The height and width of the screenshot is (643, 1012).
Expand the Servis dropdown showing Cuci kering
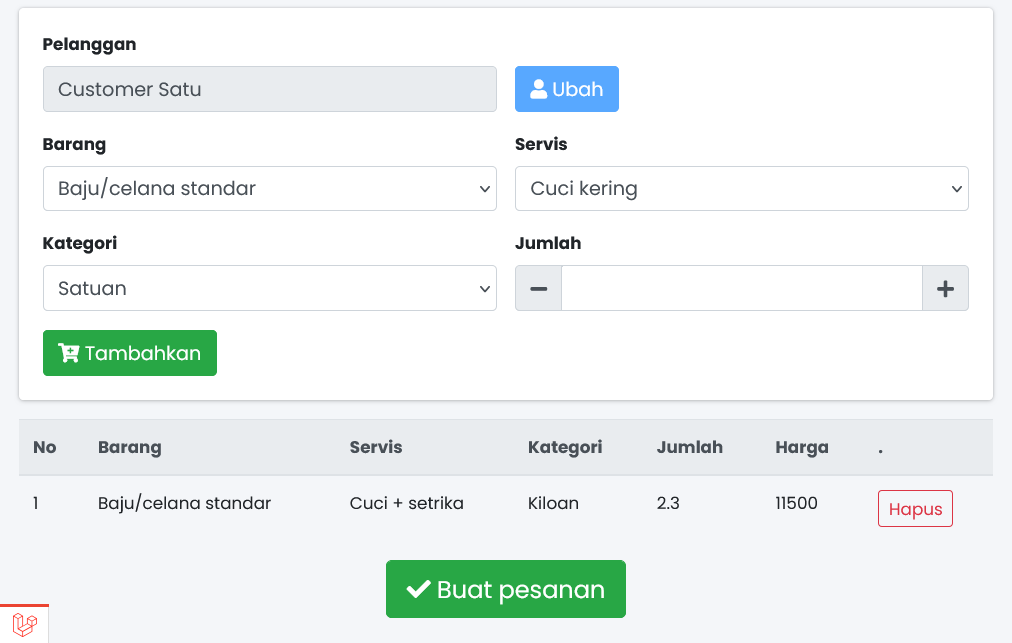tap(741, 188)
